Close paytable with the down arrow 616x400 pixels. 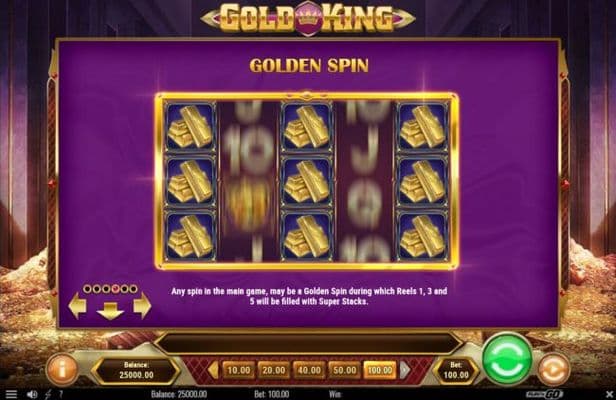(x=110, y=311)
